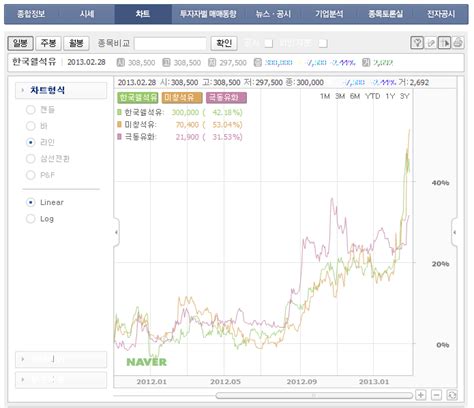Click the green 한국쉘석유 legend tag
This screenshot has height=408, width=474.
(138, 98)
